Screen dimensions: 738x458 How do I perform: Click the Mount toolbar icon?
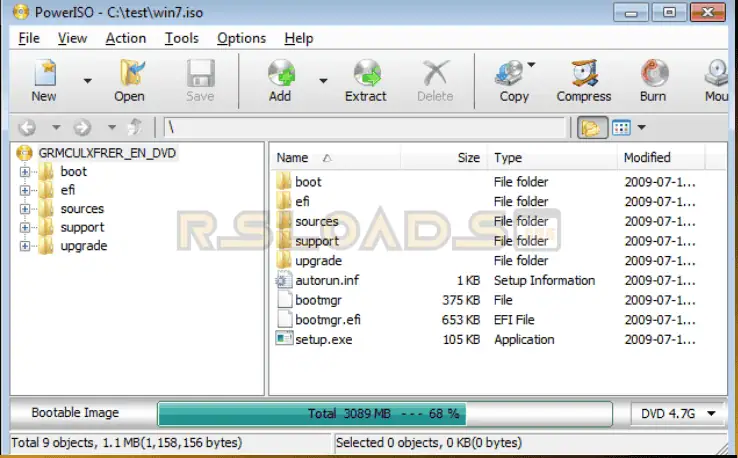(x=717, y=73)
